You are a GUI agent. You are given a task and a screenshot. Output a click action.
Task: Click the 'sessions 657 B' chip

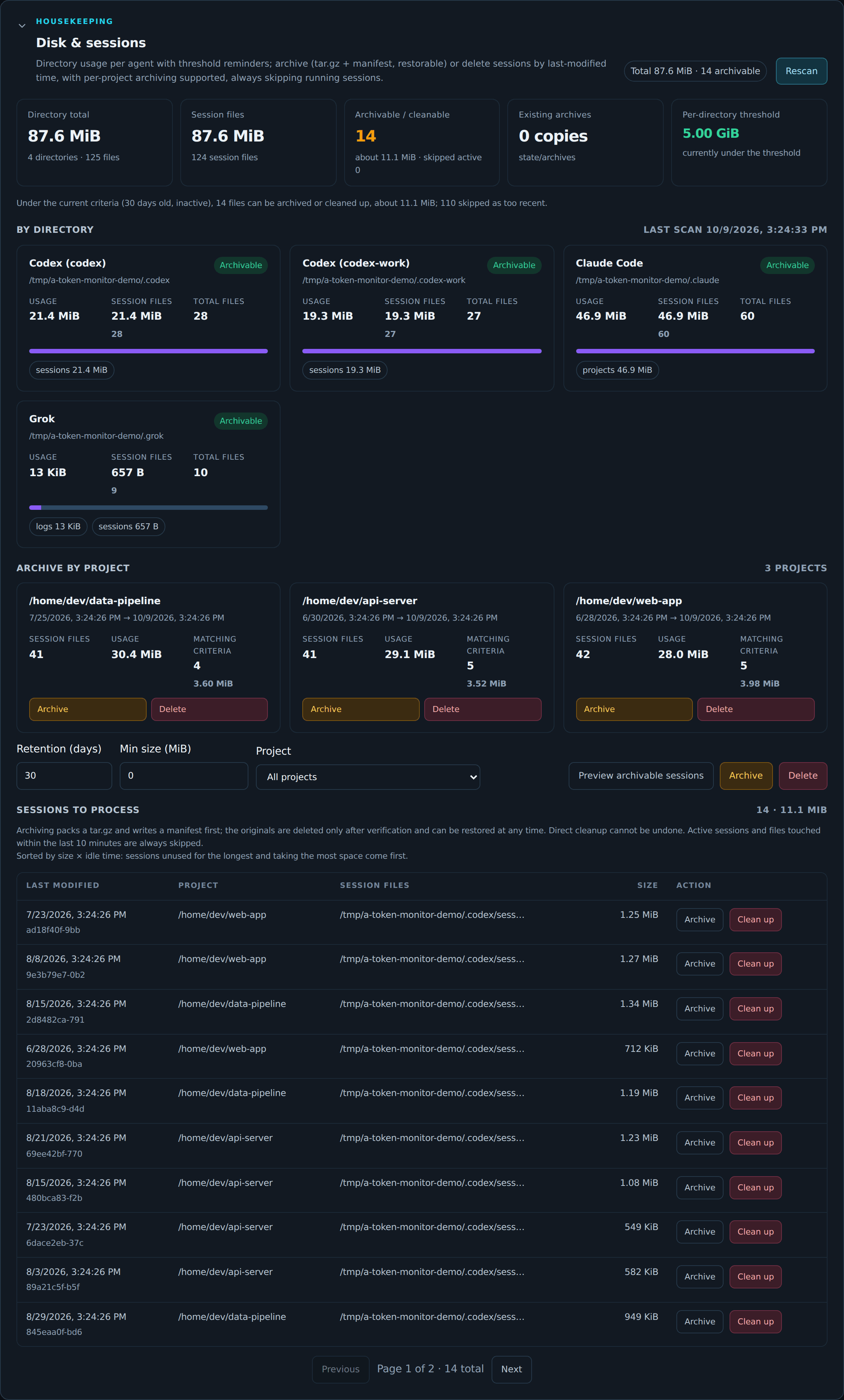[128, 527]
